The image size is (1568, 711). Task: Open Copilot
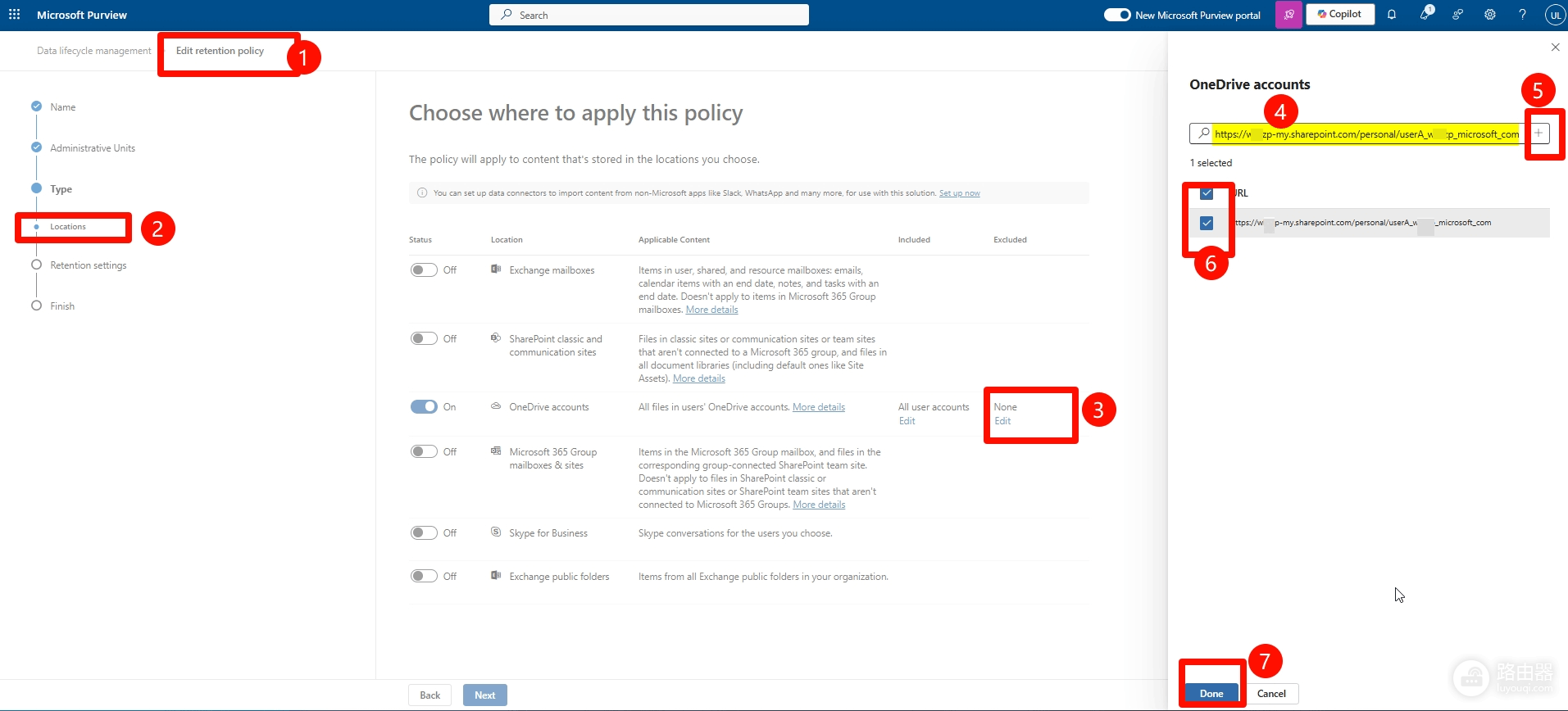tap(1340, 14)
